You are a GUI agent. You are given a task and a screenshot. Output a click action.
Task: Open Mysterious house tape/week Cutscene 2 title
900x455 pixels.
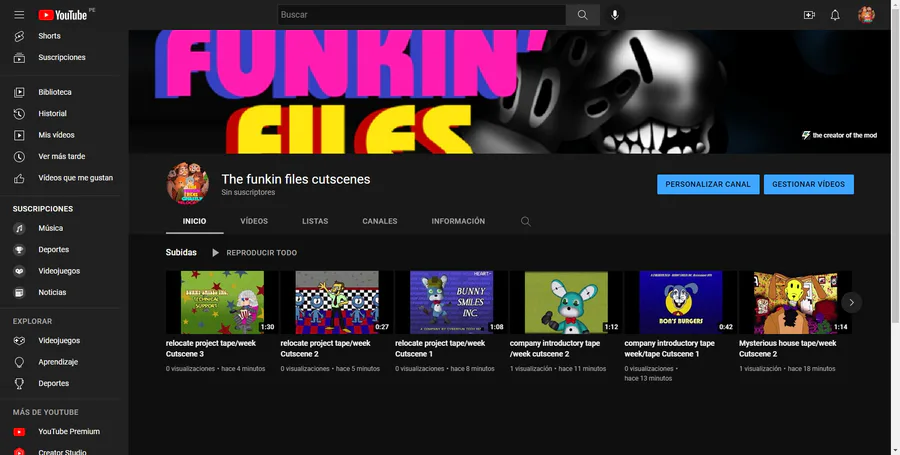788,348
